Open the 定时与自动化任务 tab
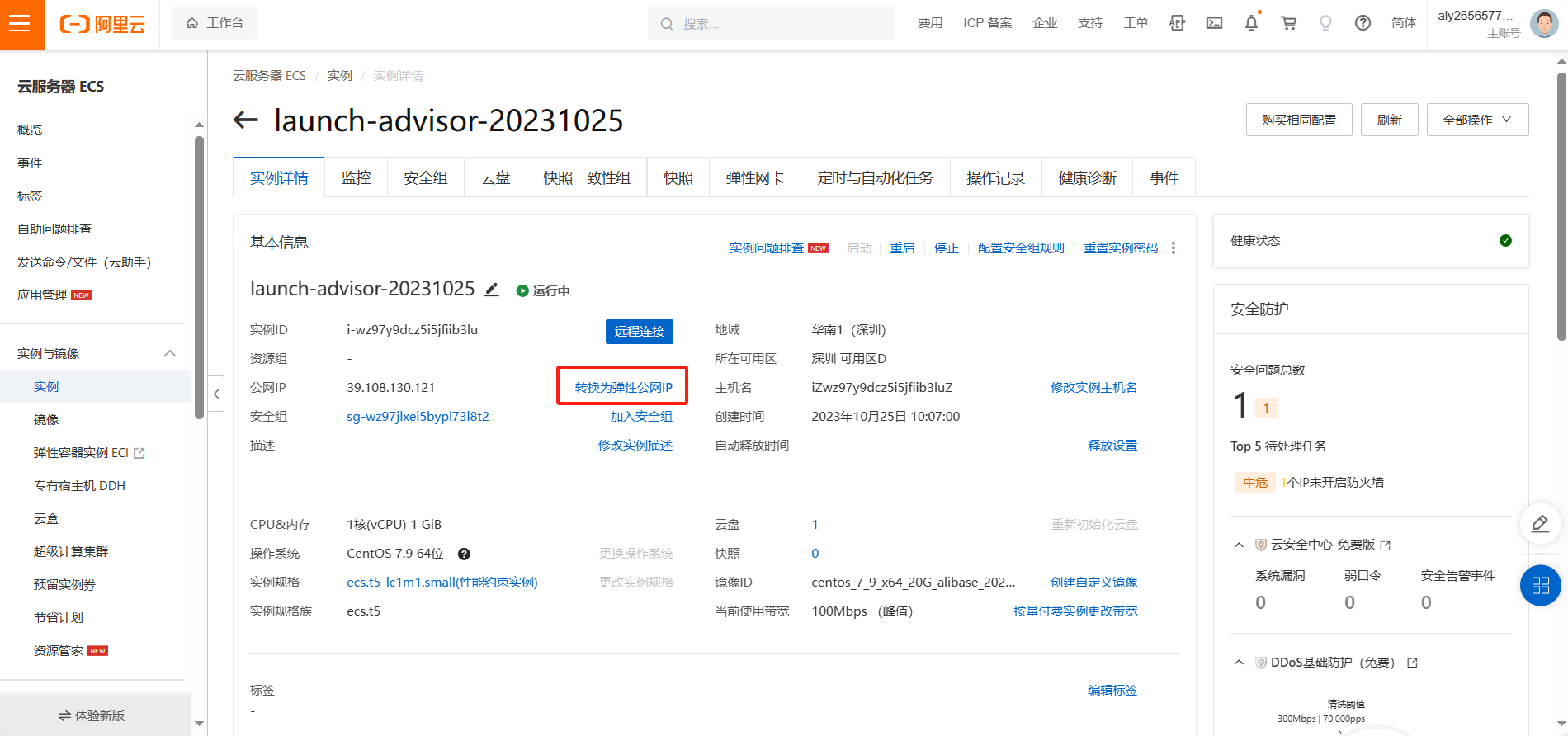 click(x=875, y=177)
